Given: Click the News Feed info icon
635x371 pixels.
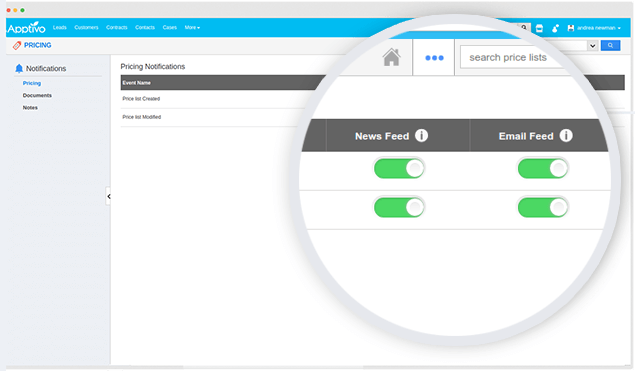Looking at the screenshot, I should point(421,135).
